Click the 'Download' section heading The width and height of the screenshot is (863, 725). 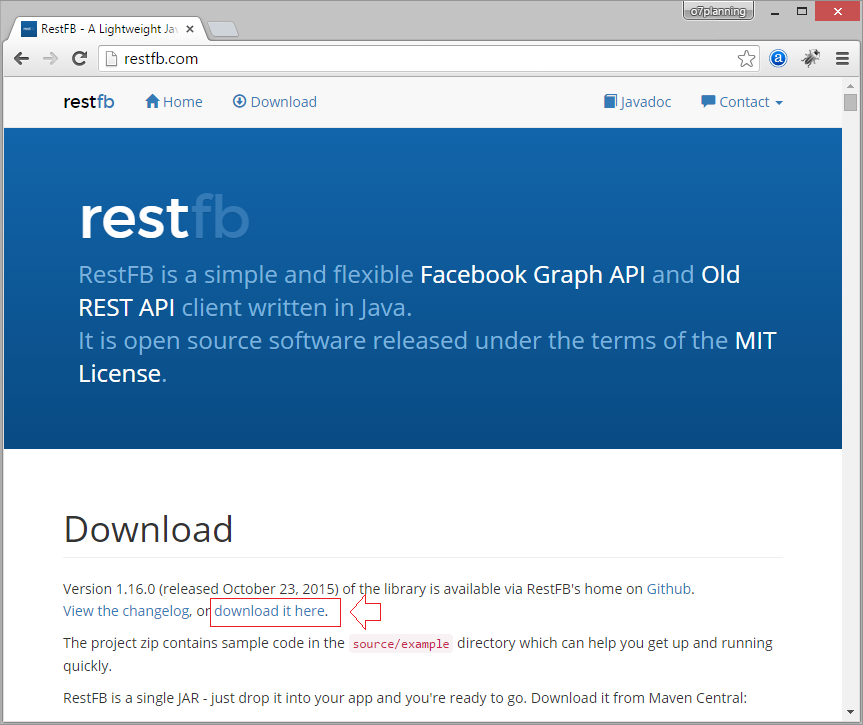click(x=148, y=529)
